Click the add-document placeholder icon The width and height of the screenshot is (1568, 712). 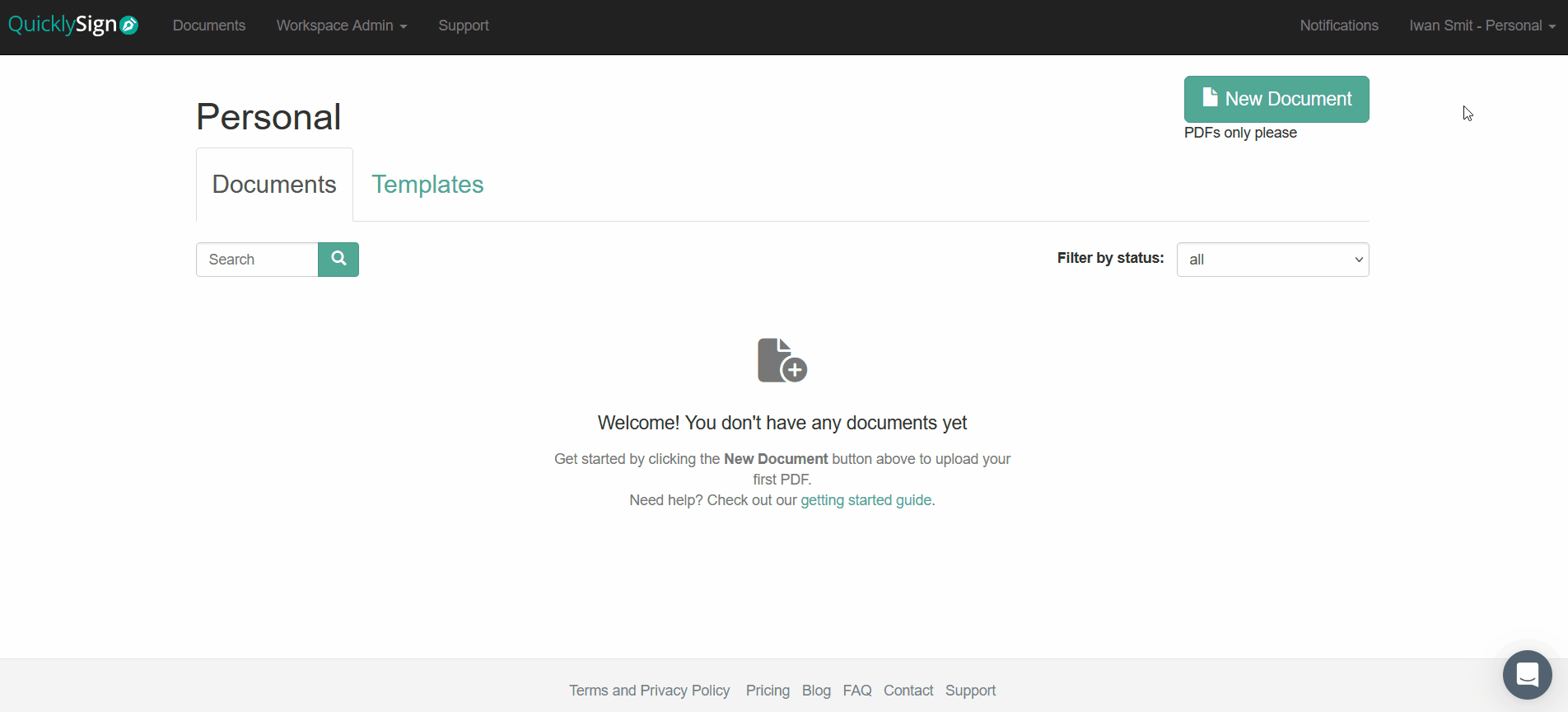click(782, 360)
